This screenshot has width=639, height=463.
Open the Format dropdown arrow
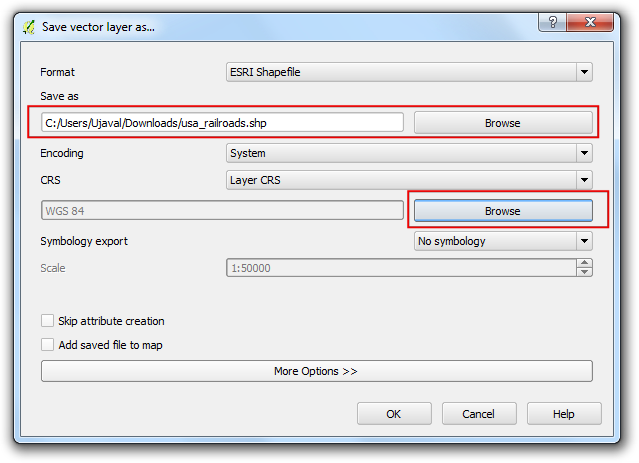(x=584, y=72)
